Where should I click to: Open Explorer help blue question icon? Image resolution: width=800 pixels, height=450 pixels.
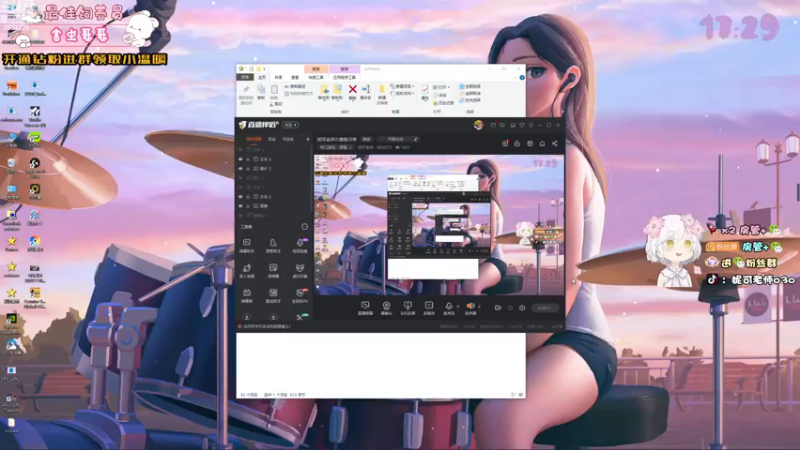point(521,78)
